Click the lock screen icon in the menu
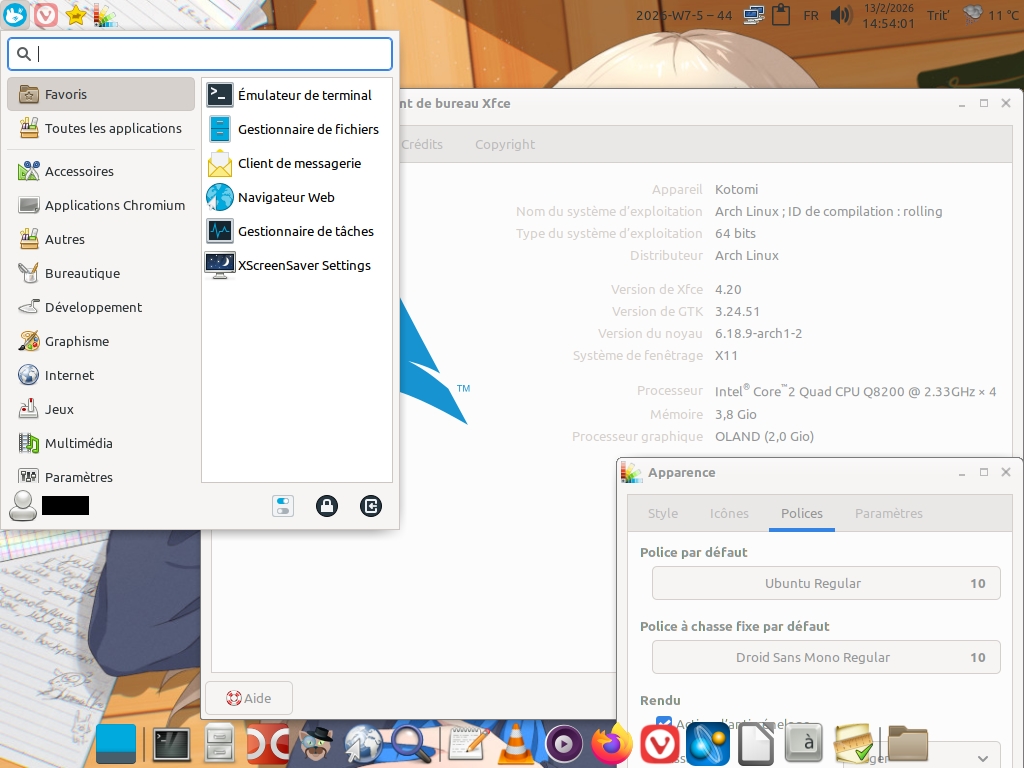The height and width of the screenshot is (768, 1024). [327, 506]
